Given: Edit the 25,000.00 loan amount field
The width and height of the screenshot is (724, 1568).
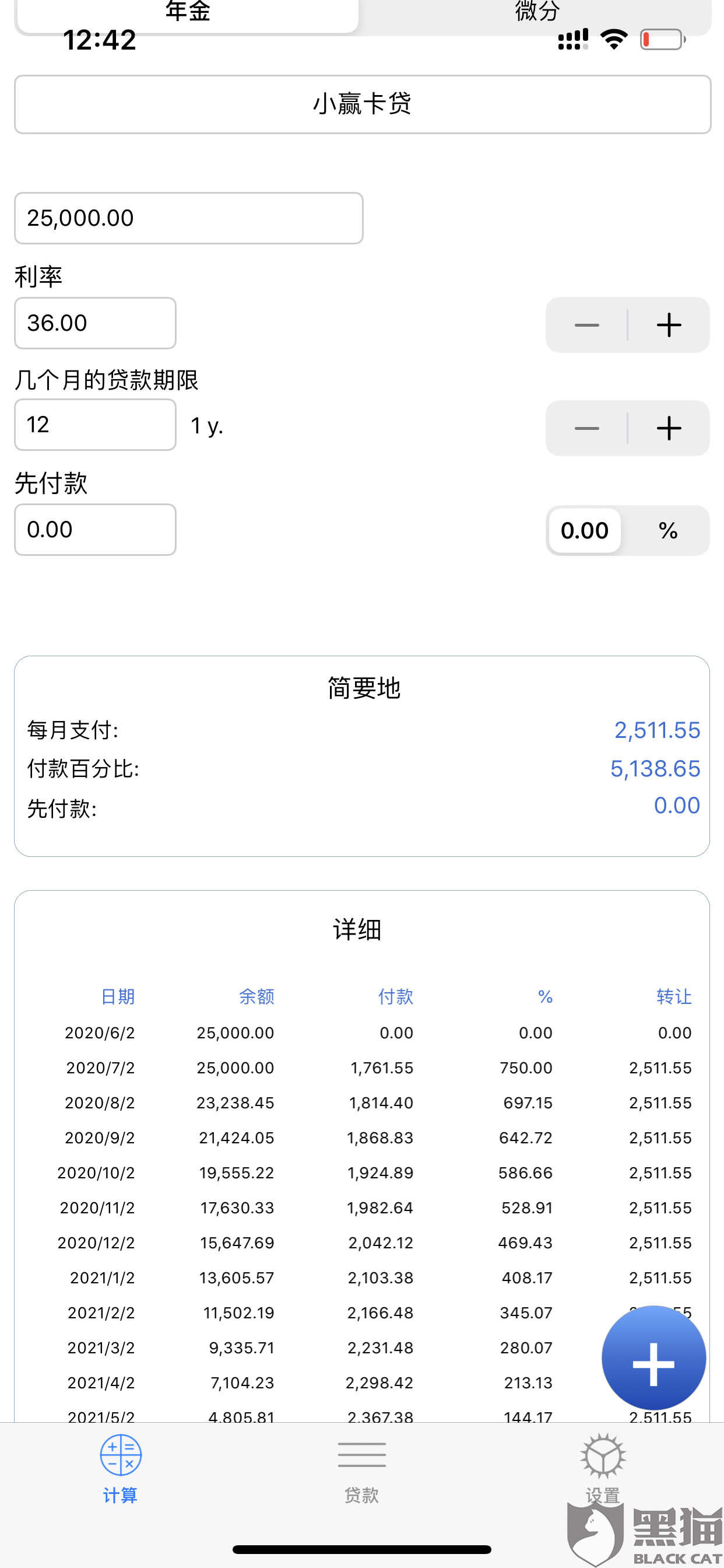Looking at the screenshot, I should click(x=189, y=218).
